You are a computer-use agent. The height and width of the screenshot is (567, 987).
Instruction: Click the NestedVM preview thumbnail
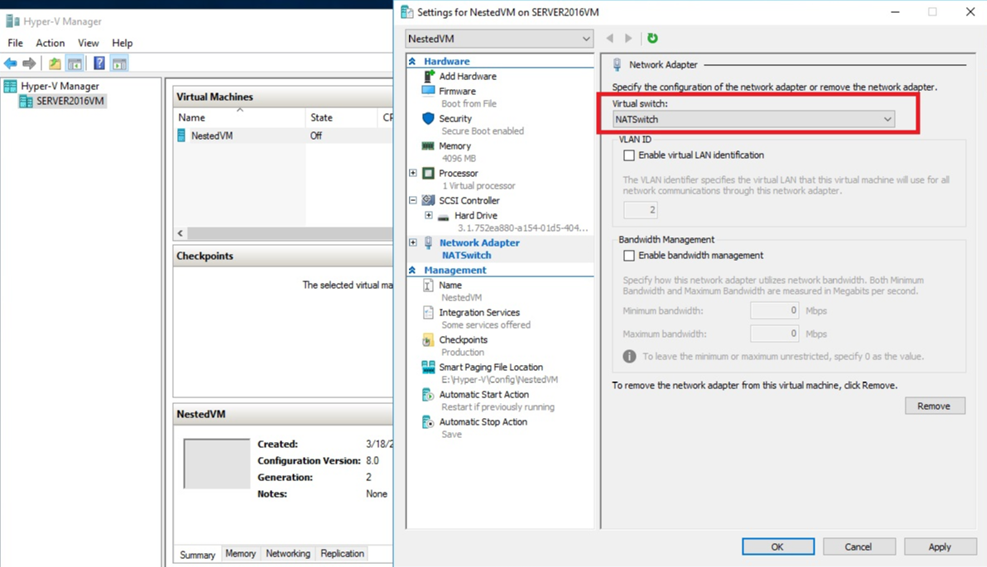point(217,464)
